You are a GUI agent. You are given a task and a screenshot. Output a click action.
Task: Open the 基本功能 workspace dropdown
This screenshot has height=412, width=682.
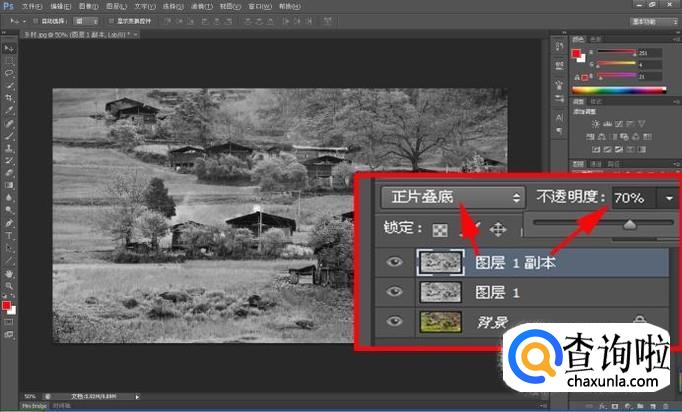651,20
